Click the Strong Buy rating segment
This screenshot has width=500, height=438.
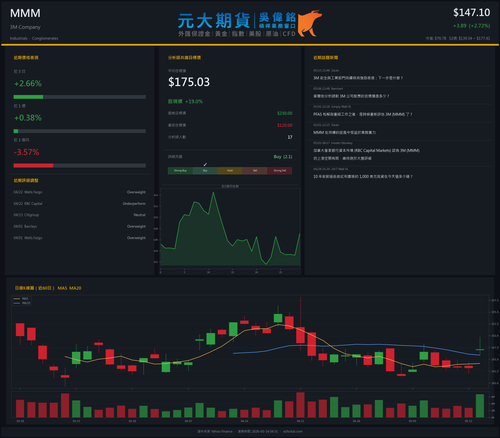point(180,171)
